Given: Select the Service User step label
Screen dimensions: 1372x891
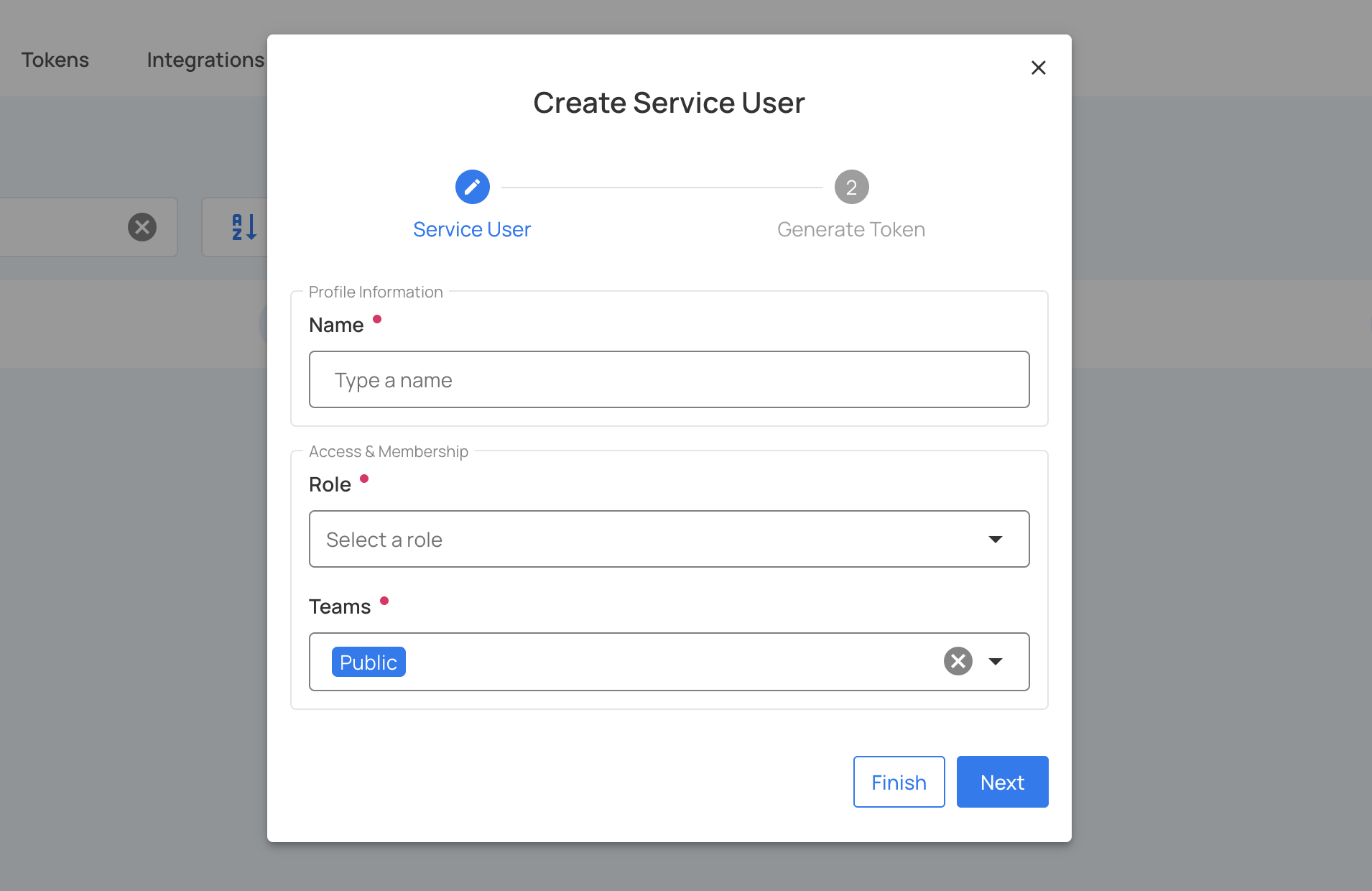Looking at the screenshot, I should [x=471, y=229].
